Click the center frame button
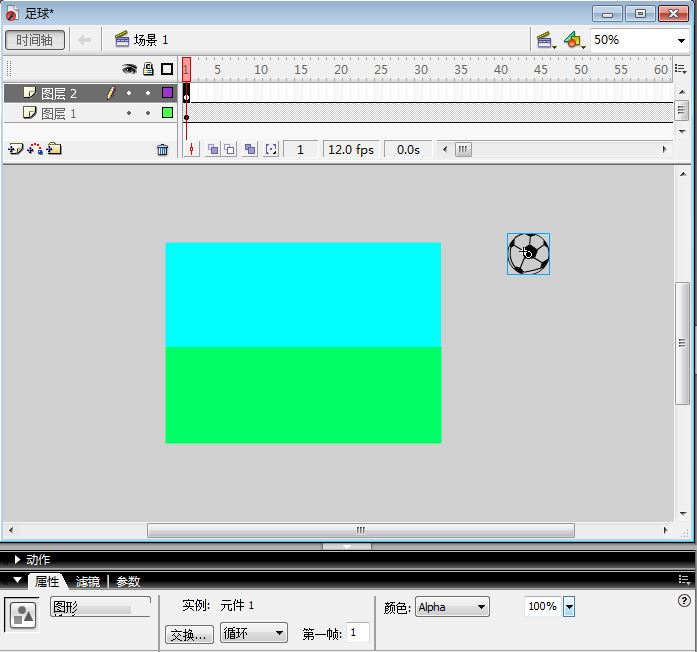This screenshot has height=652, width=697. click(192, 149)
